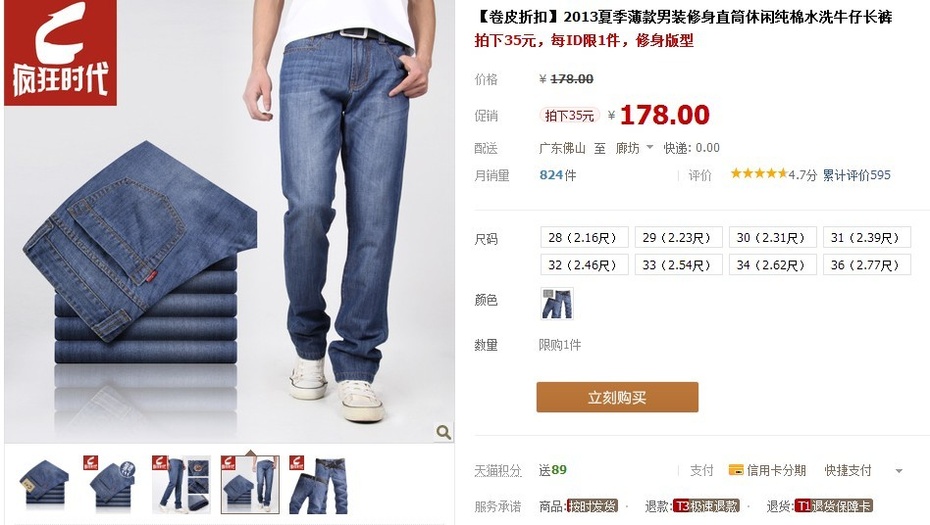The height and width of the screenshot is (525, 930).
Task: Click the T3 极速退款 badge
Action: point(706,506)
